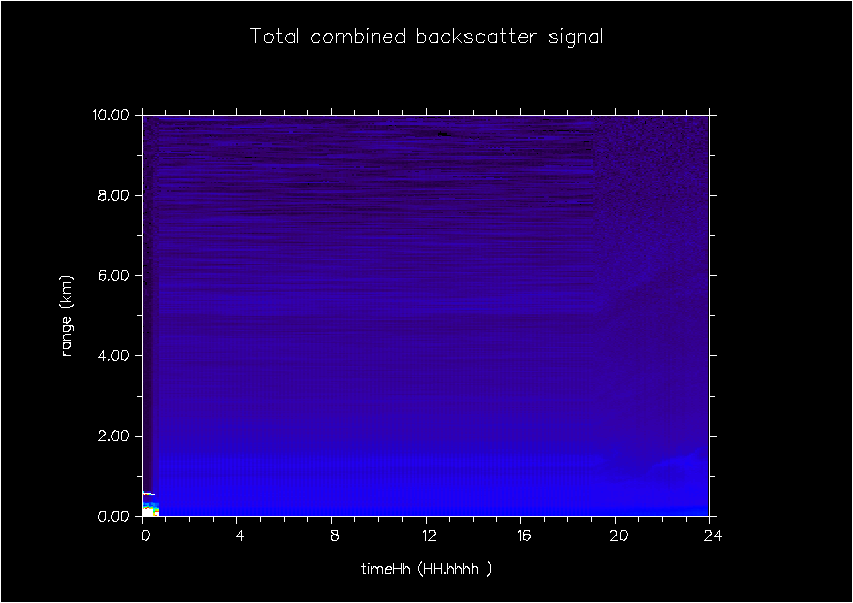Click the y-axis value 6.00
Viewport: 853px width, 603px height.
[x=113, y=275]
